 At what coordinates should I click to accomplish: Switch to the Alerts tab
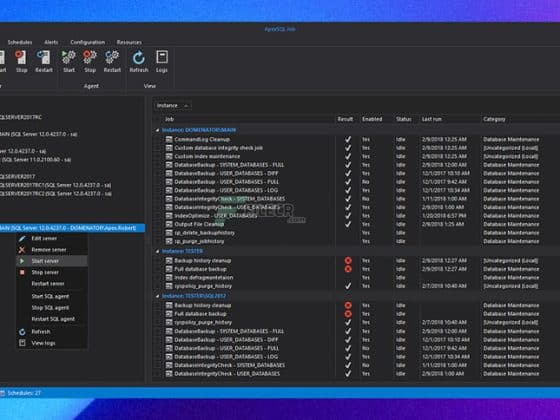coord(51,42)
